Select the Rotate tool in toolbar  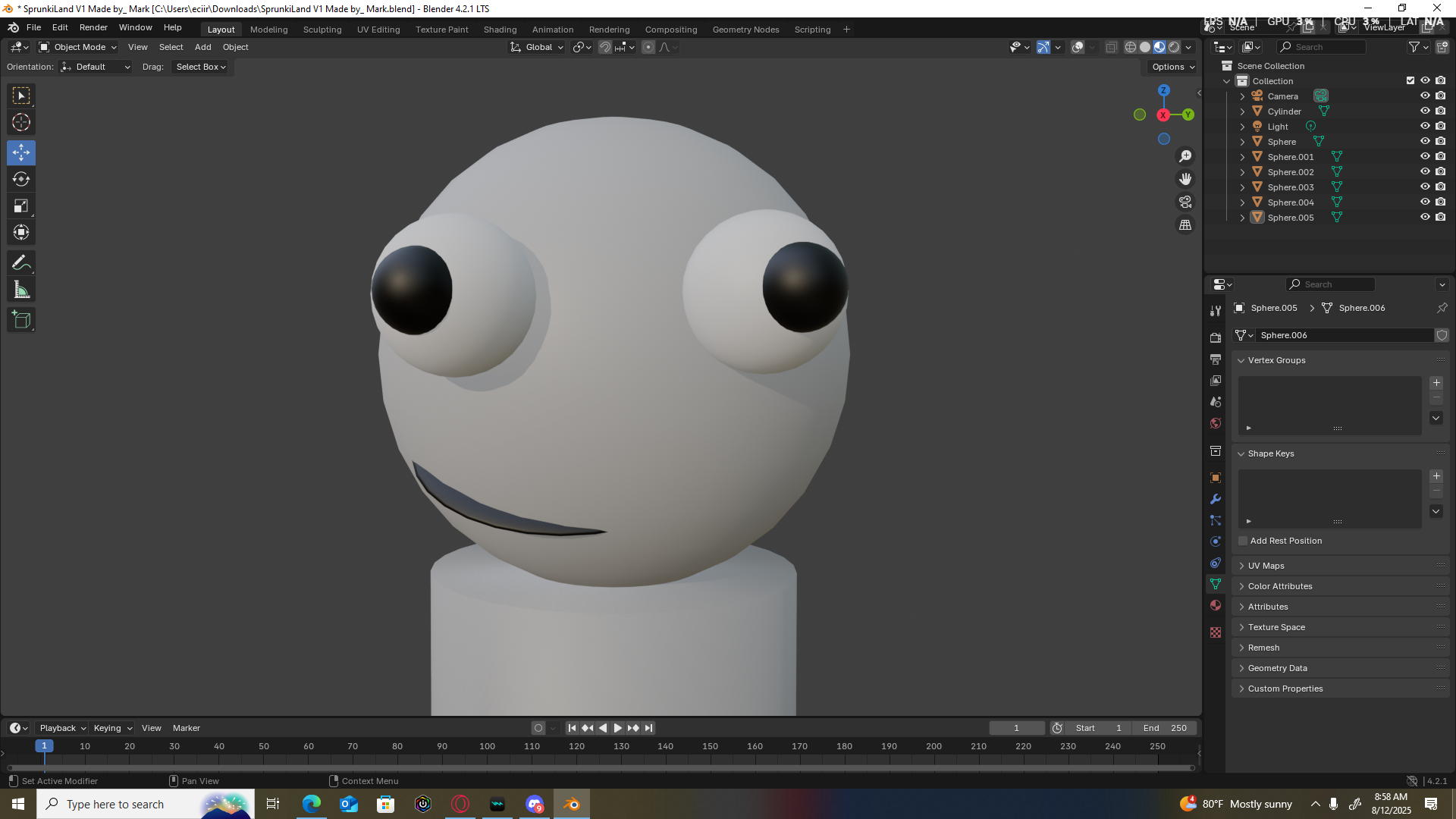click(21, 180)
